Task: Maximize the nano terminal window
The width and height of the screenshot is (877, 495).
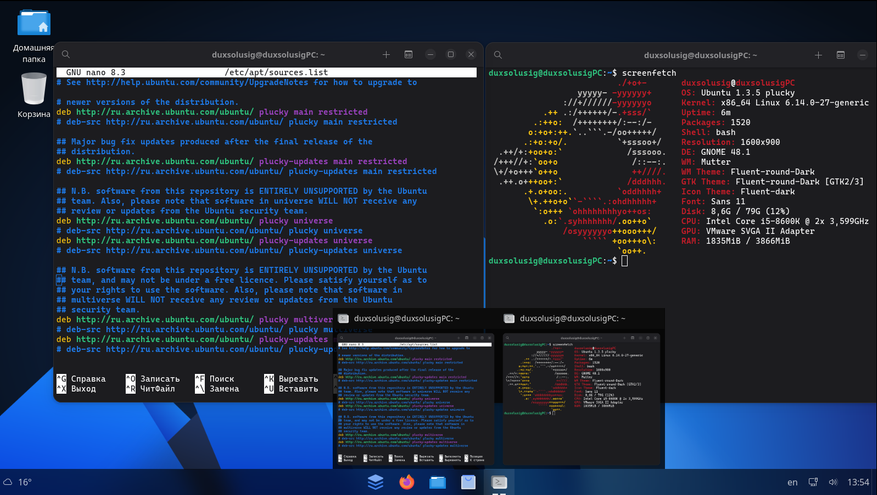Action: coord(451,54)
